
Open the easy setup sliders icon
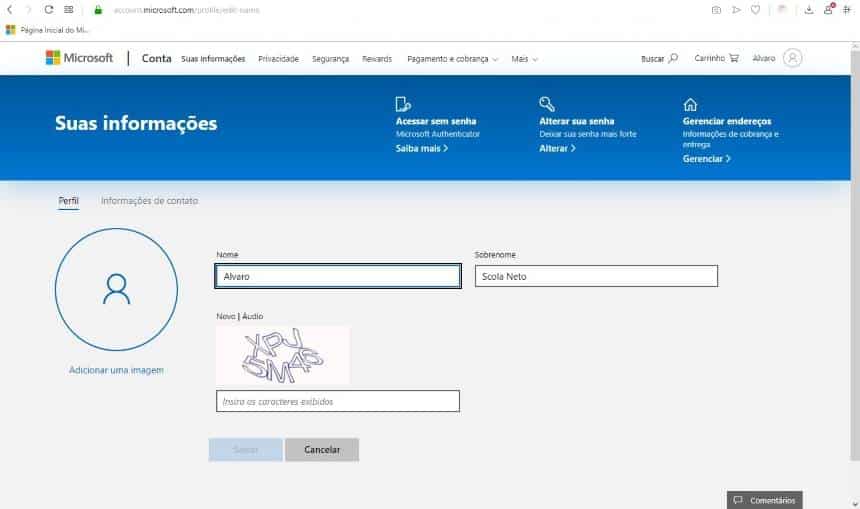point(847,10)
